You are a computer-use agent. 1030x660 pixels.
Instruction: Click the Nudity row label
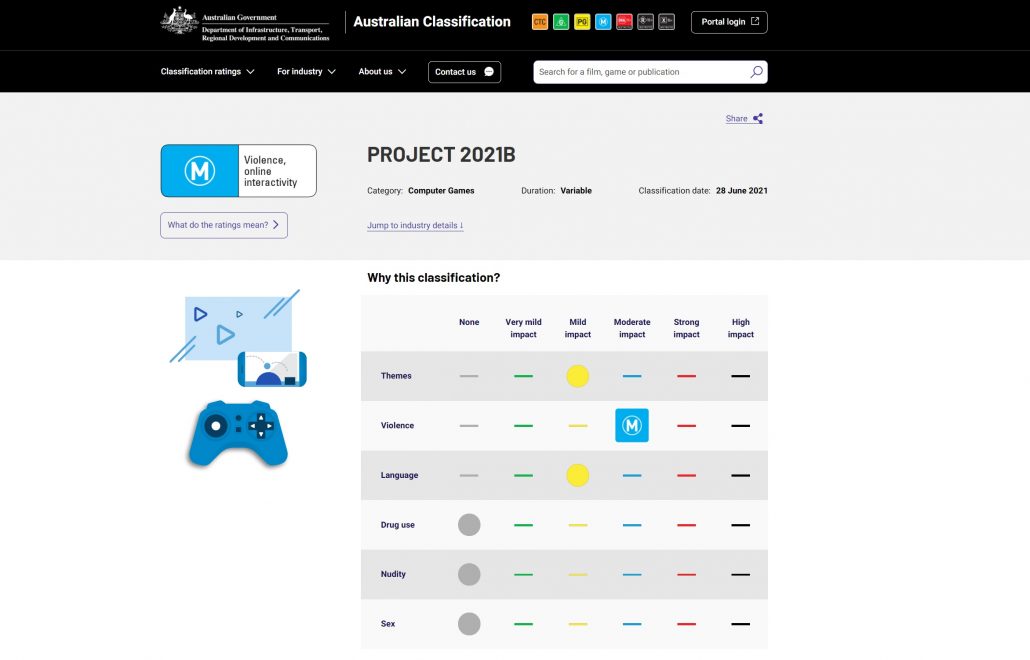pos(393,574)
